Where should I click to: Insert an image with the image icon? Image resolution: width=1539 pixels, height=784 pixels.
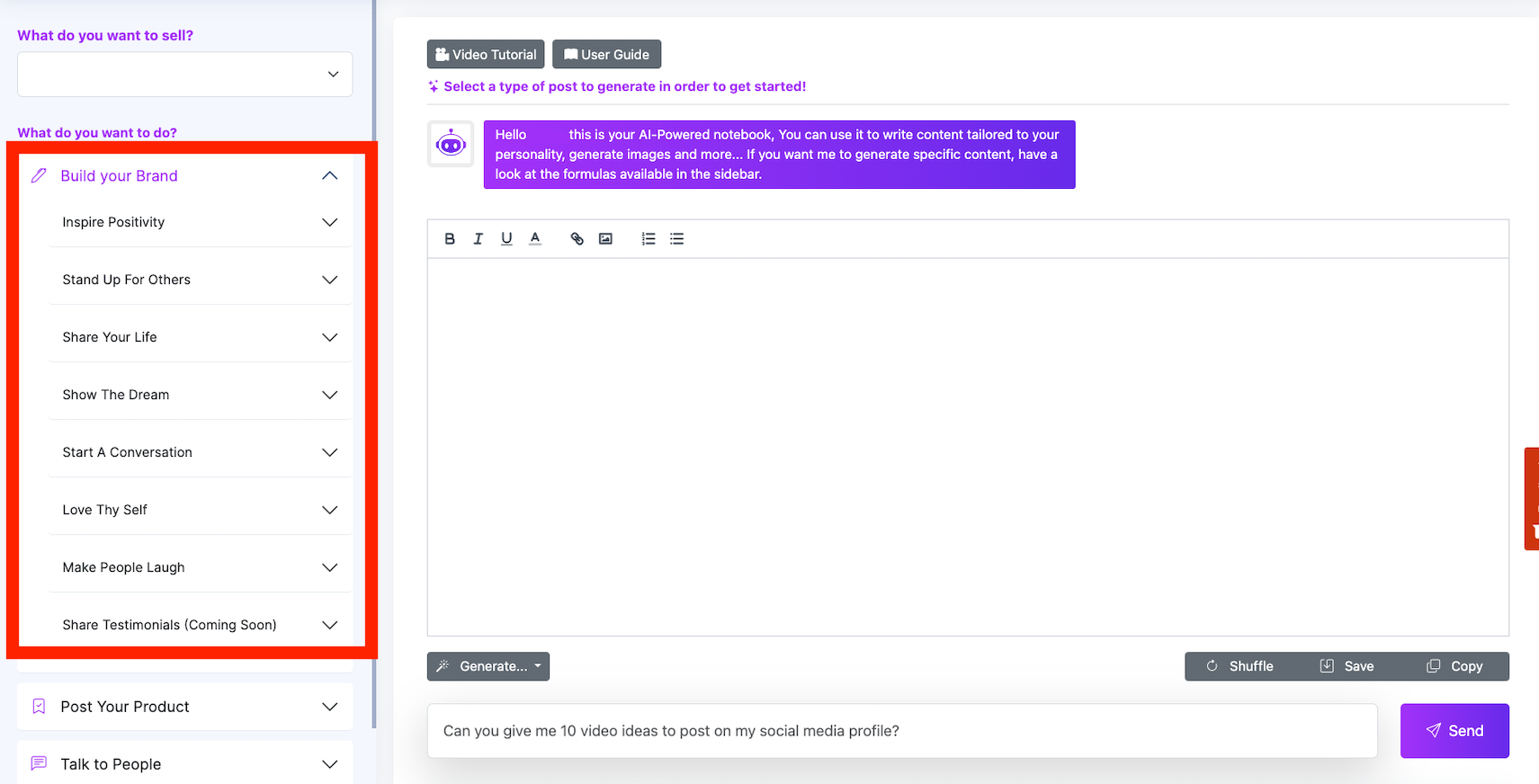(606, 239)
